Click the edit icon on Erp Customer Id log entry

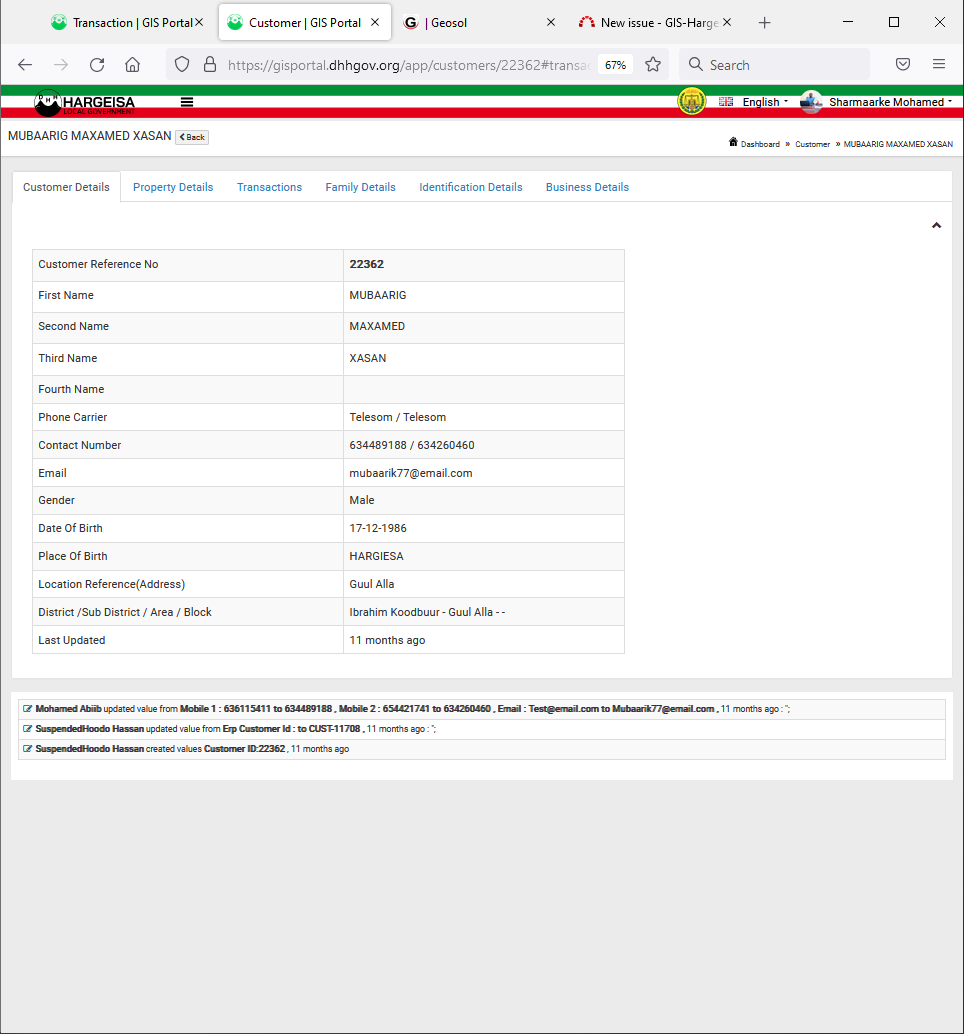pyautogui.click(x=28, y=729)
